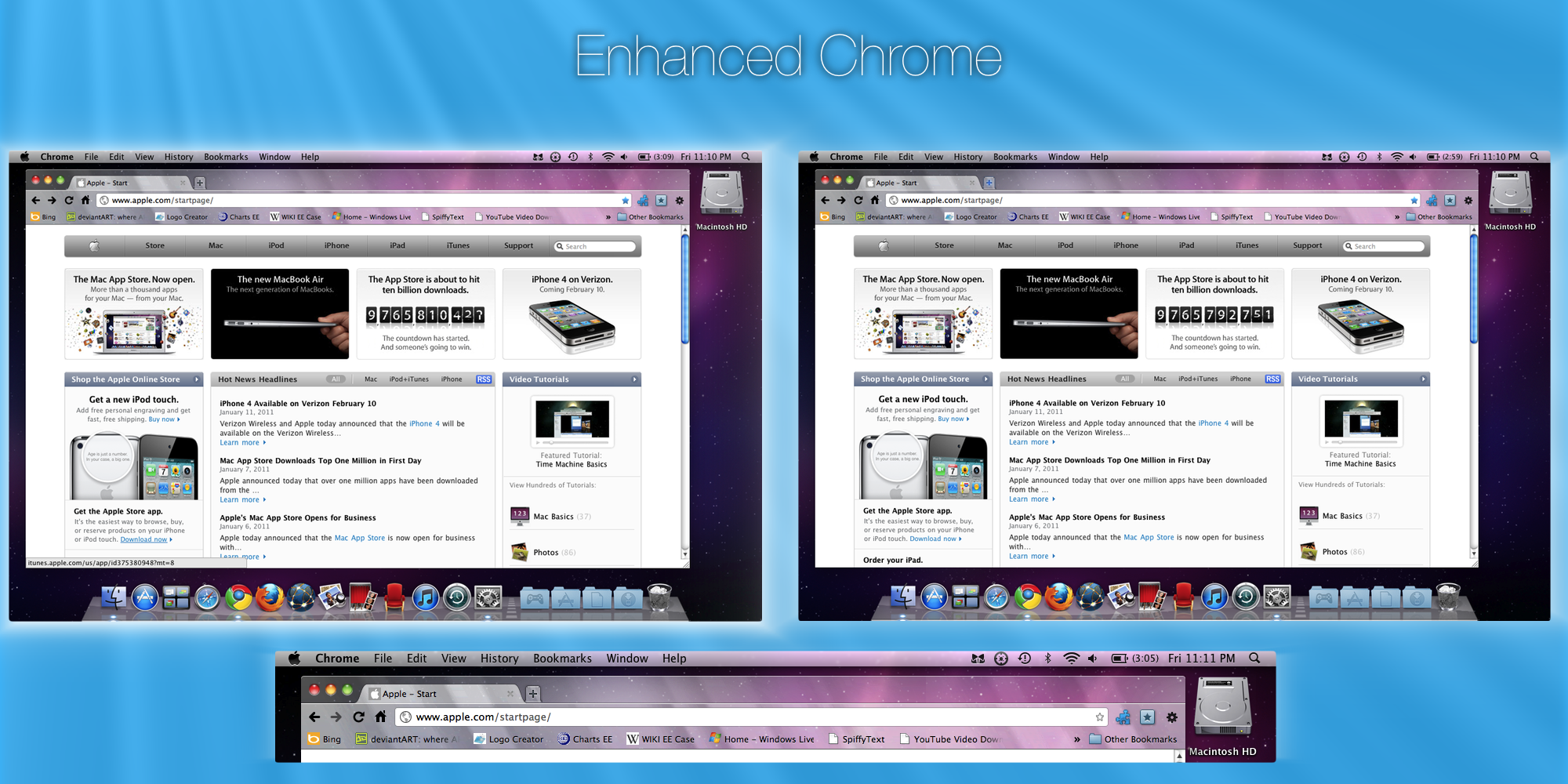Open History menu in left screenshot menu bar

point(179,157)
